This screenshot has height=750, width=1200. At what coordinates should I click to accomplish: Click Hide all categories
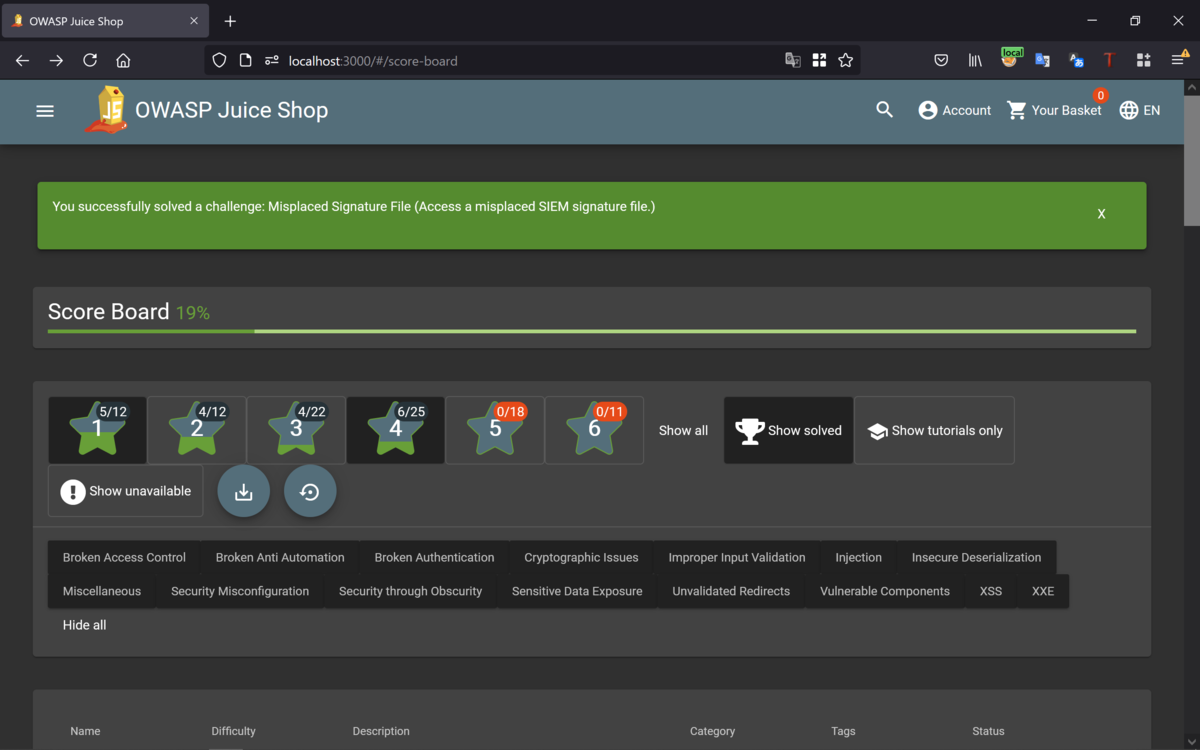click(84, 625)
